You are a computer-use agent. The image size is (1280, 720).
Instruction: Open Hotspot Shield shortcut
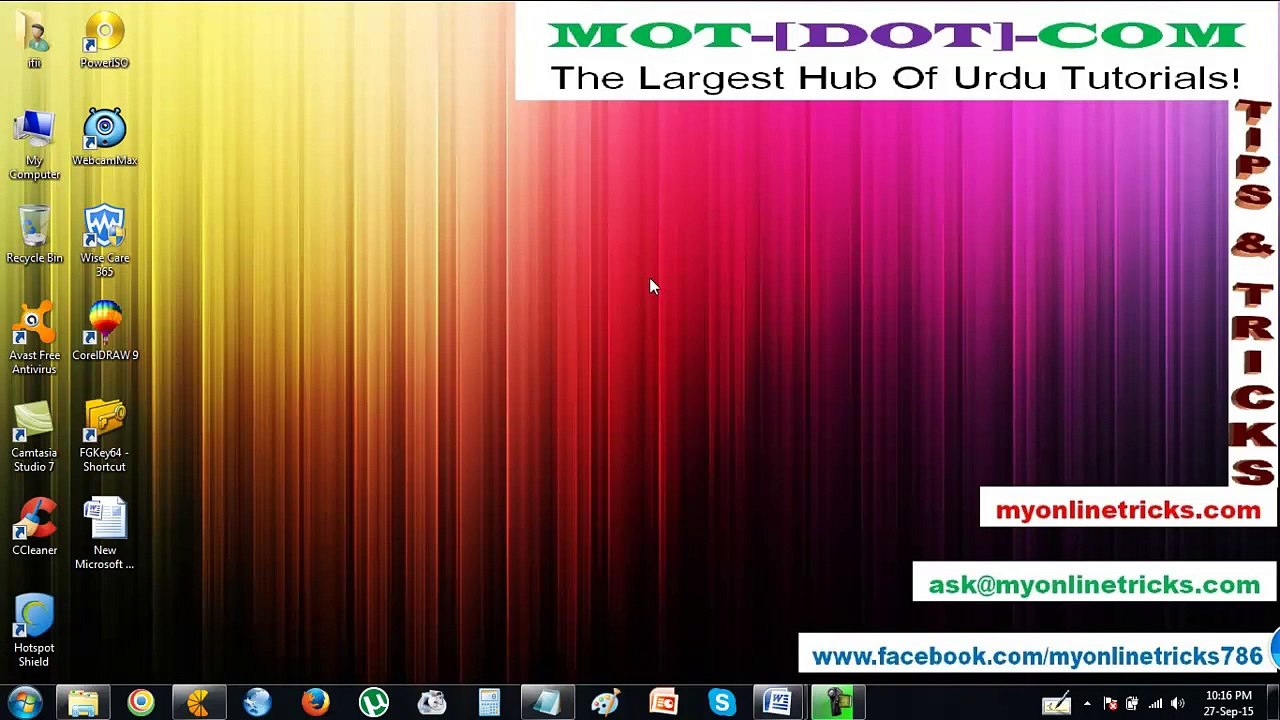[34, 632]
